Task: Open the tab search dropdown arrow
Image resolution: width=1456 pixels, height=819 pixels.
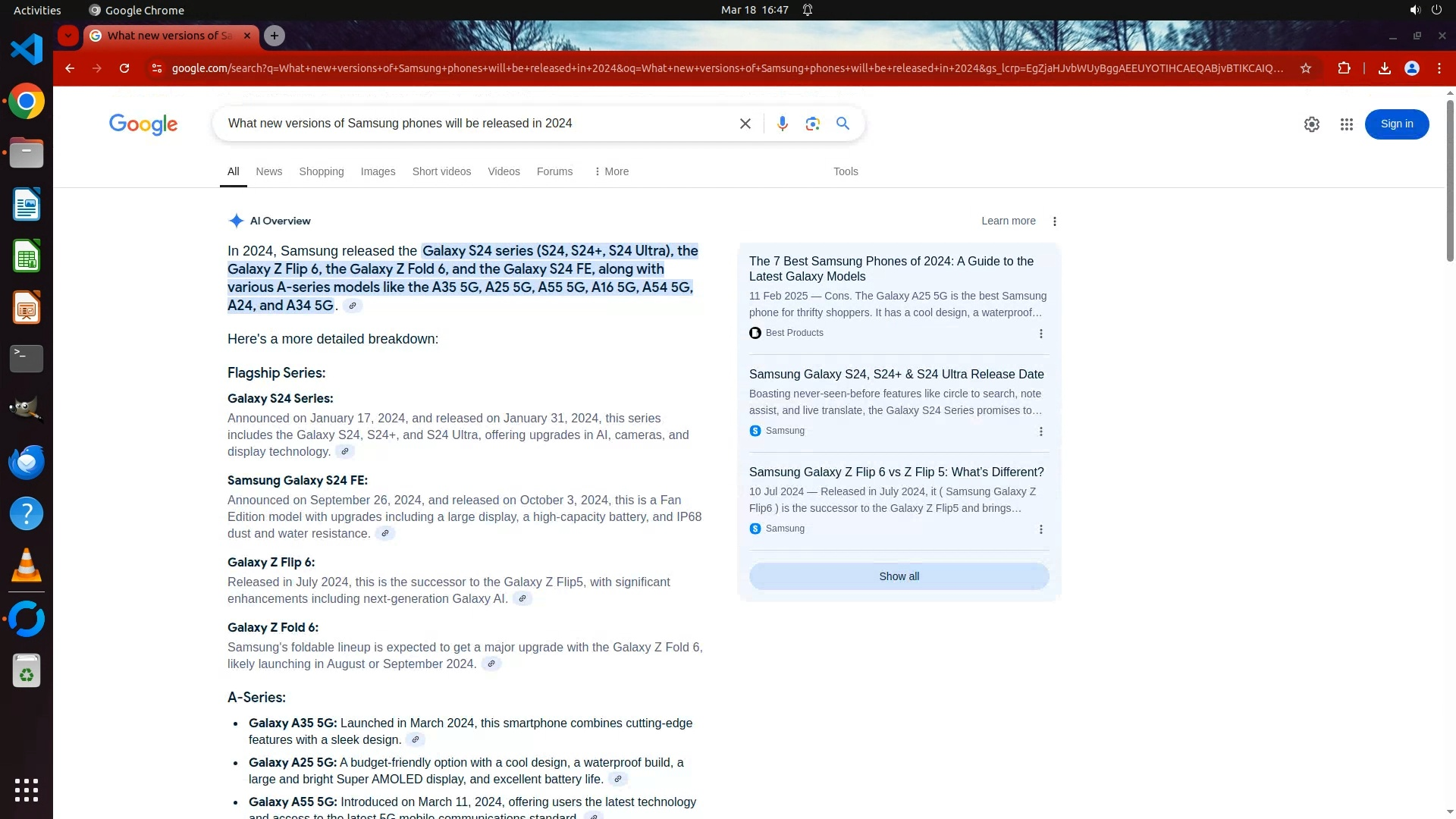Action: pyautogui.click(x=68, y=36)
